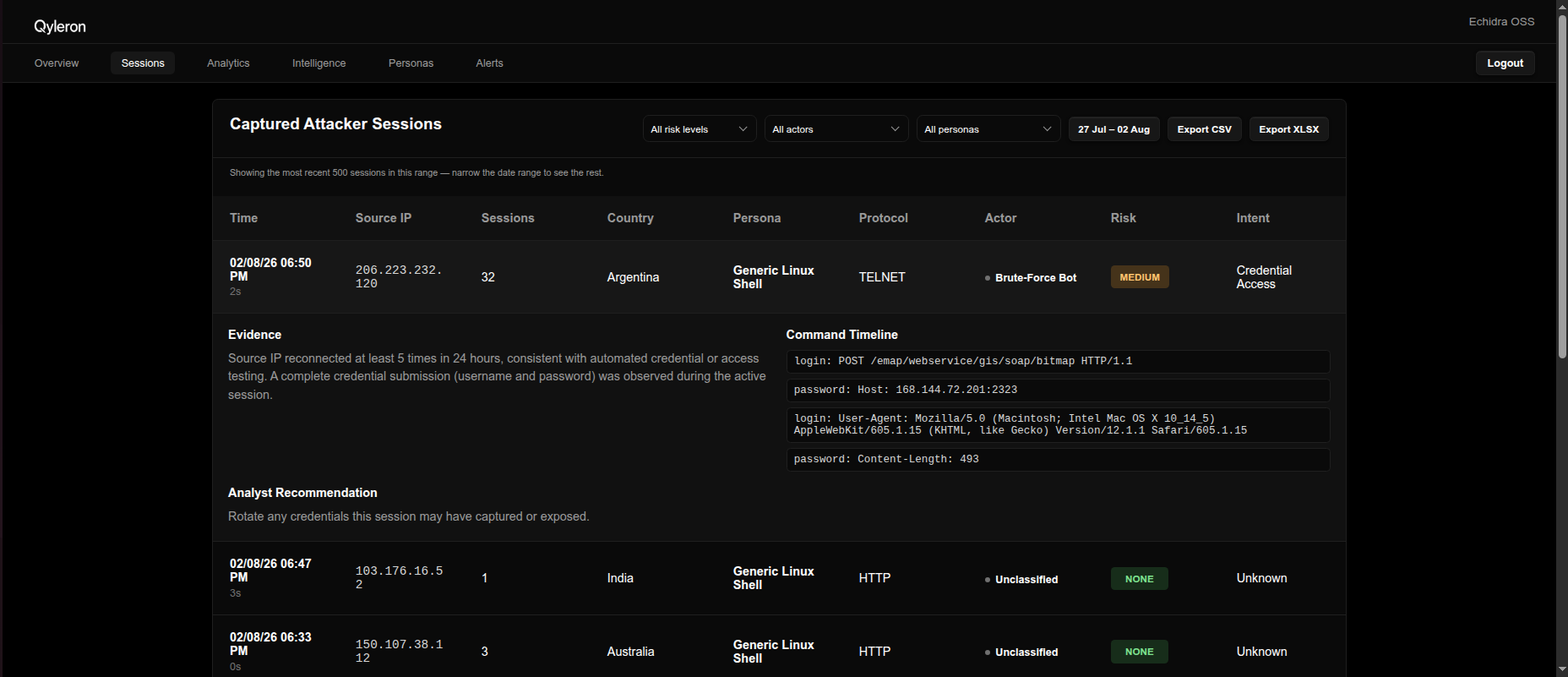Click the Intent column header

click(x=1253, y=218)
